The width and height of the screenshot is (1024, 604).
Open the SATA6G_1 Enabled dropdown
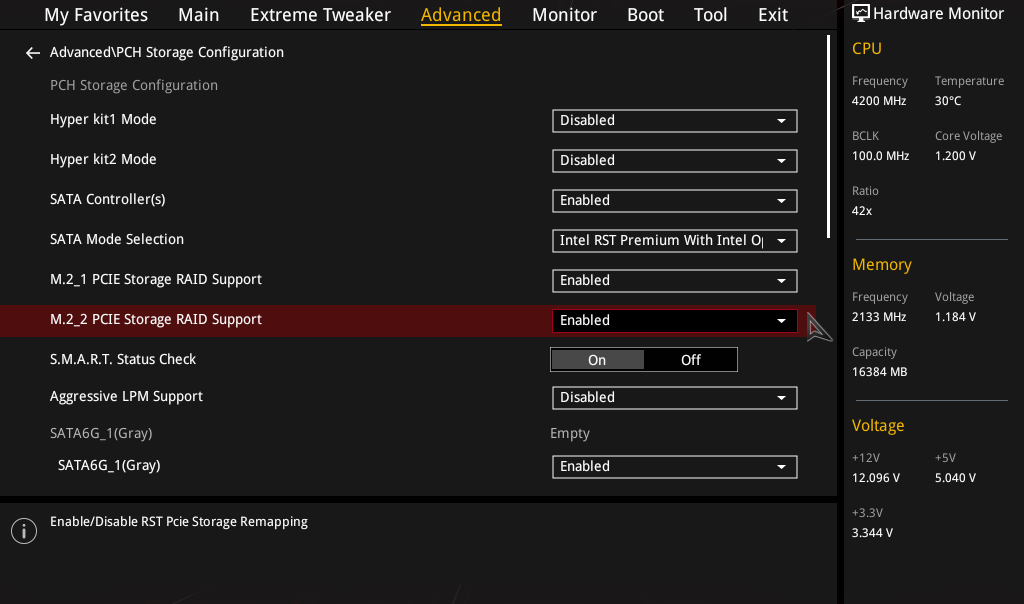click(x=674, y=466)
